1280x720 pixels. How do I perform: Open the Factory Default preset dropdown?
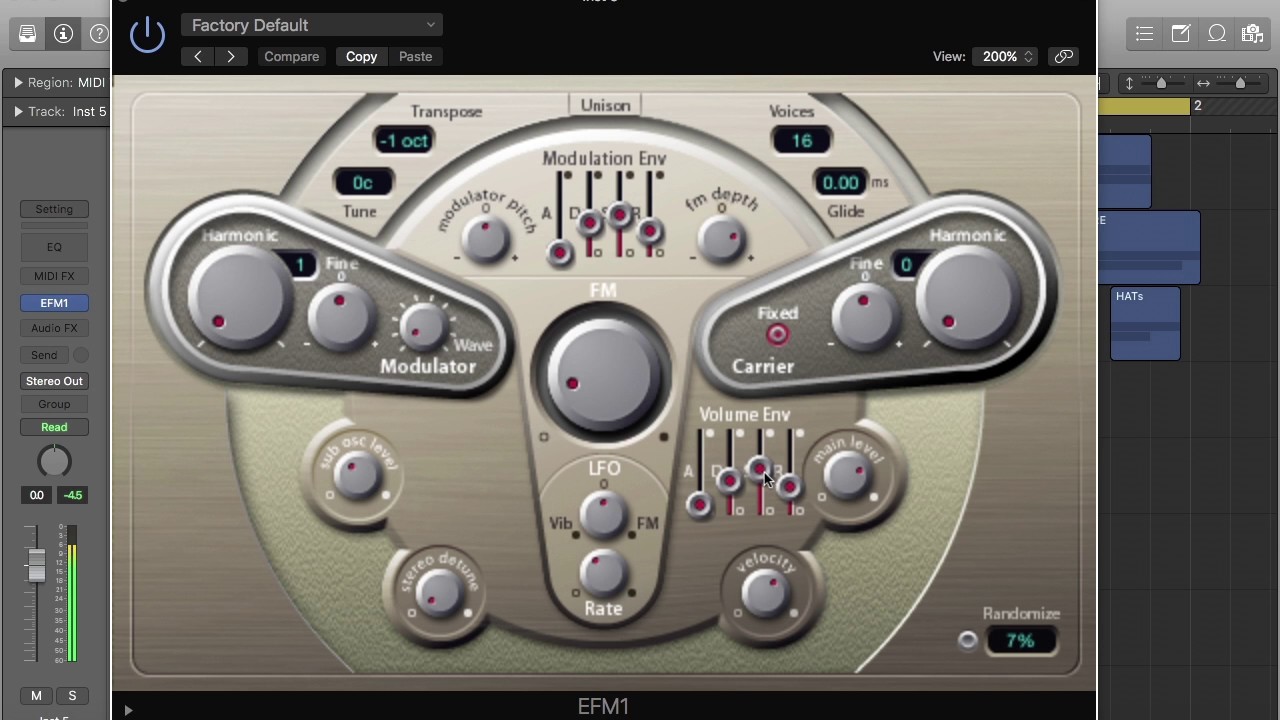[x=312, y=25]
